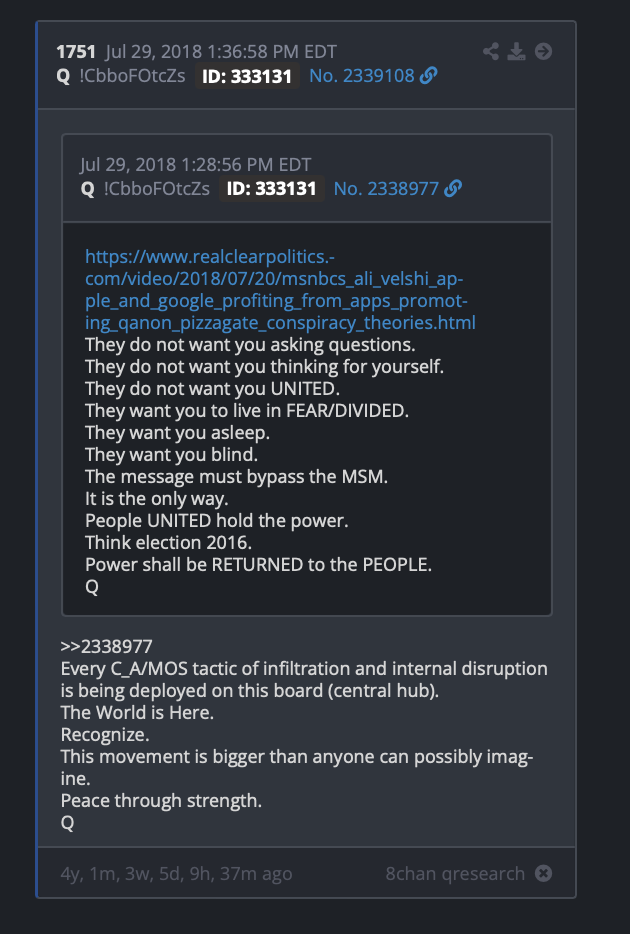
Task: Copy link icon next to No. 2339108
Action: [428, 76]
